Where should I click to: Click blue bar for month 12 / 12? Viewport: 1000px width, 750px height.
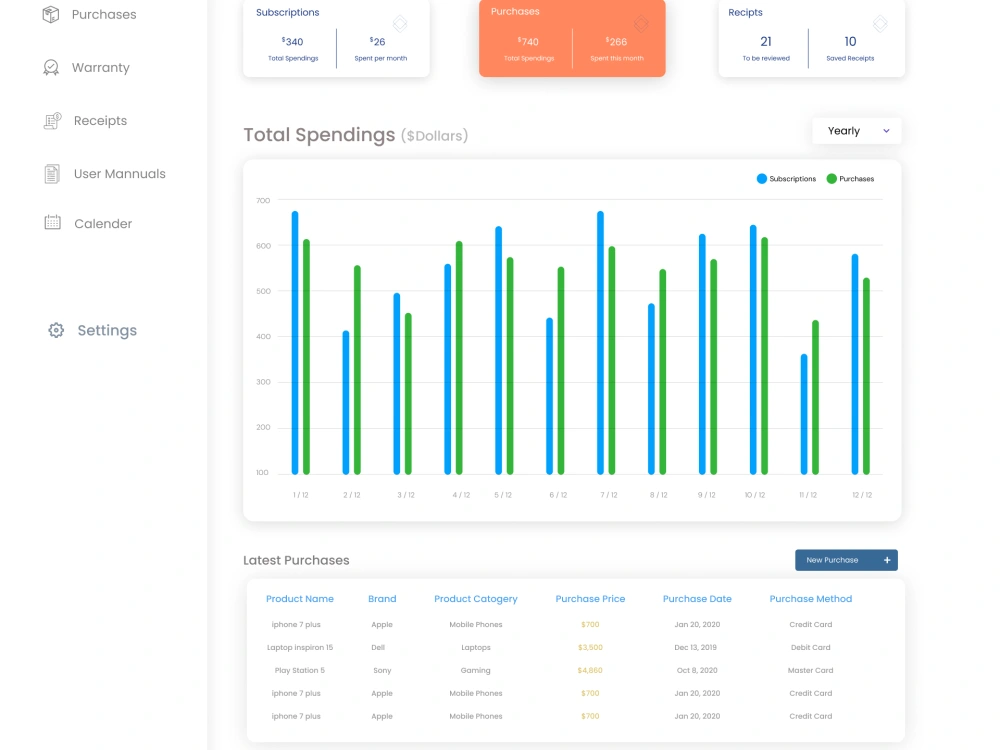point(855,364)
